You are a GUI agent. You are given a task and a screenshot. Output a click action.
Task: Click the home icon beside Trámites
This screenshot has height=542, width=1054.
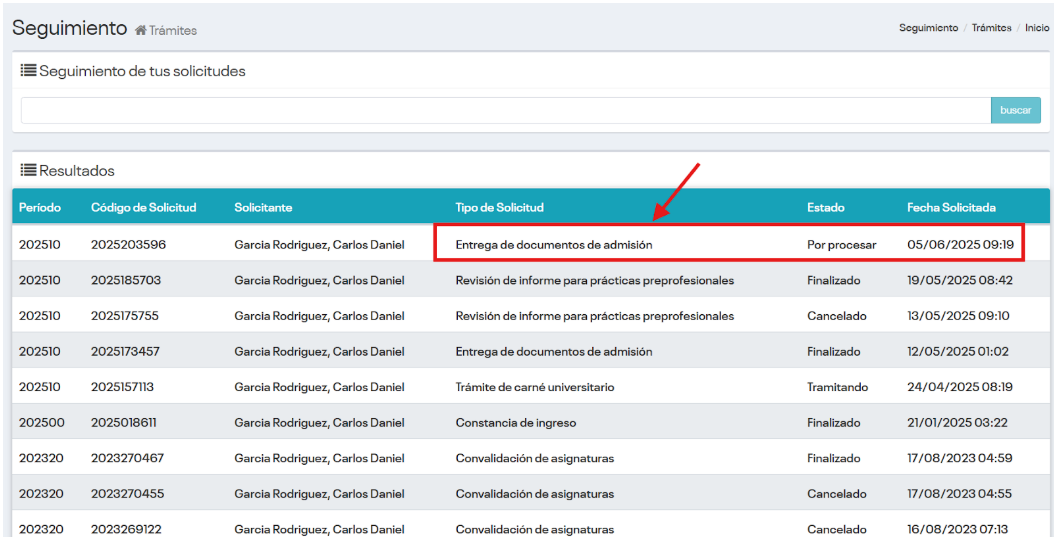point(141,31)
